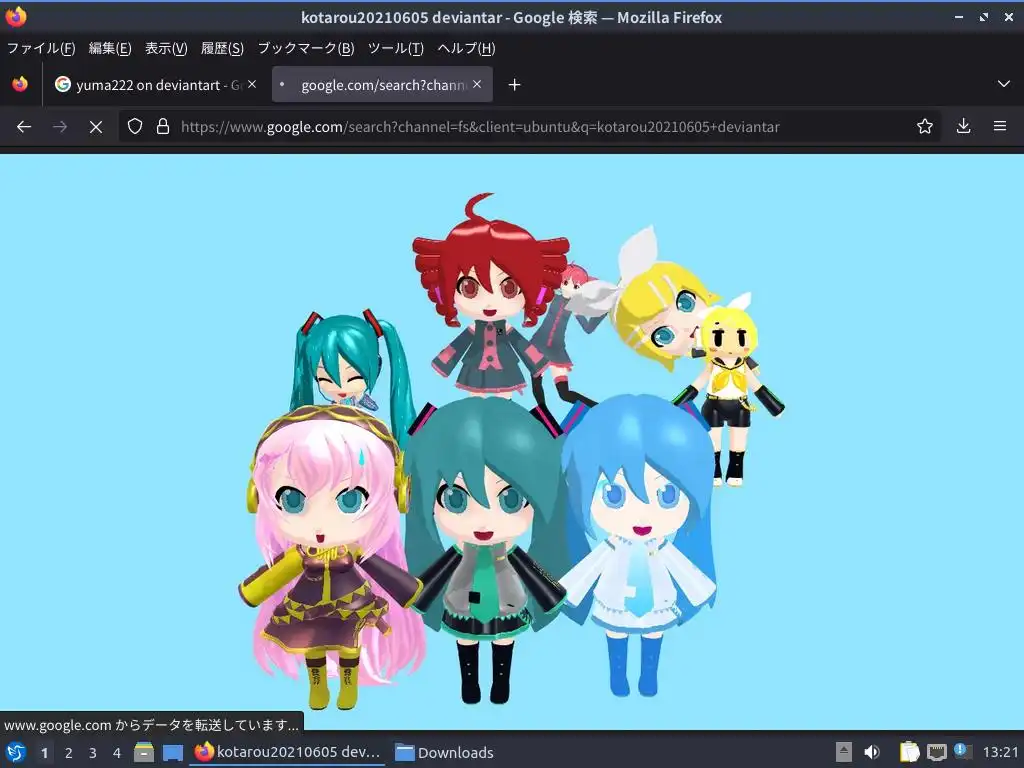The image size is (1024, 768).
Task: Open the file manager taskbar icon
Action: 144,752
